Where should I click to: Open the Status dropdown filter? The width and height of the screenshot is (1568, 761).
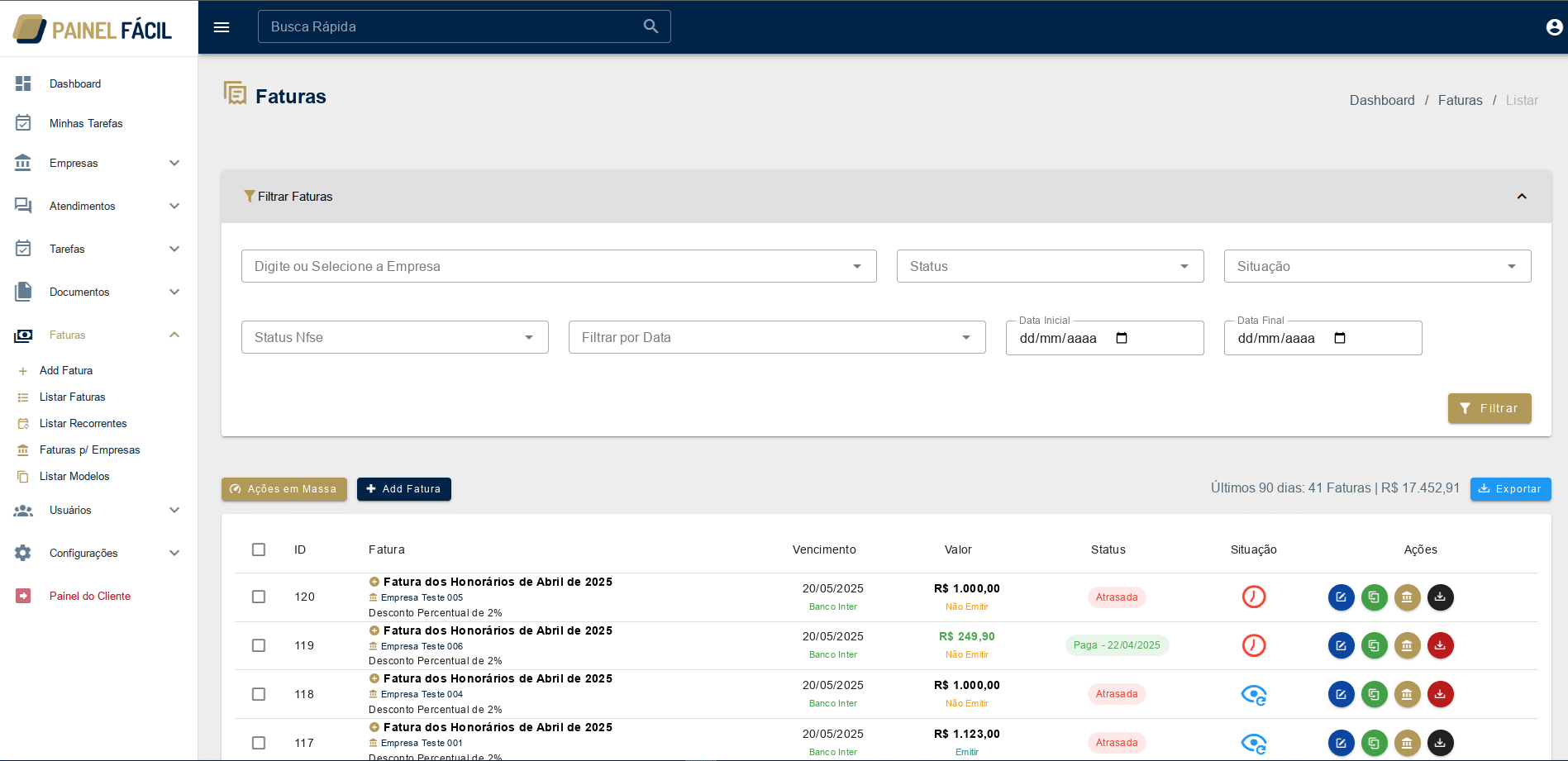(x=1050, y=266)
